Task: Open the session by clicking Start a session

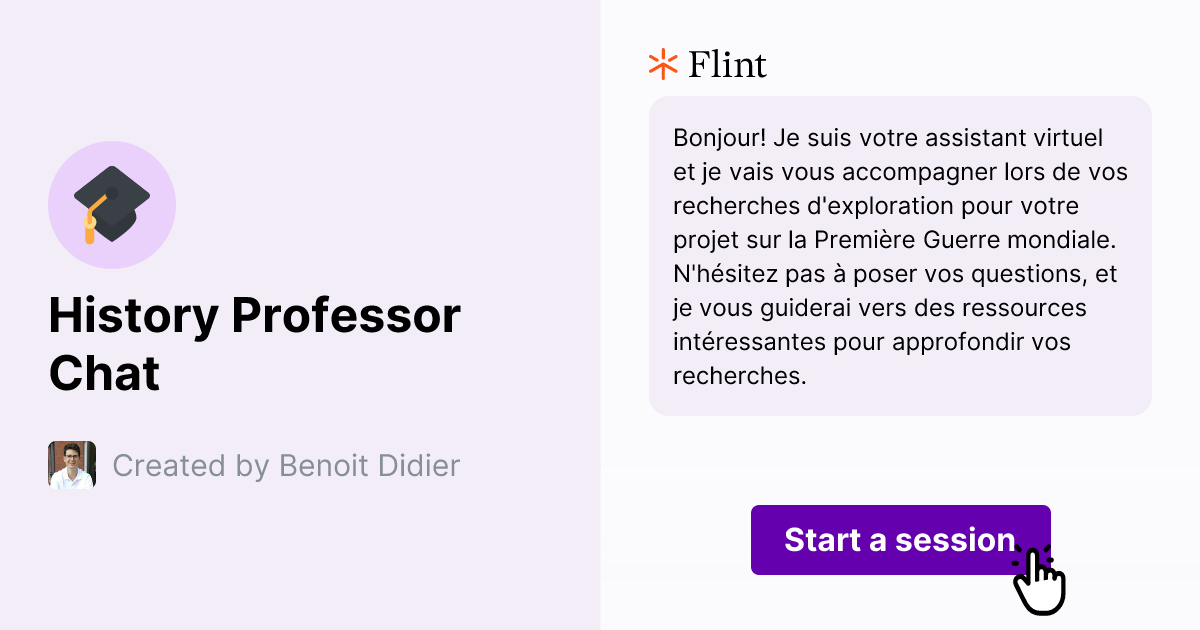Action: [x=900, y=540]
